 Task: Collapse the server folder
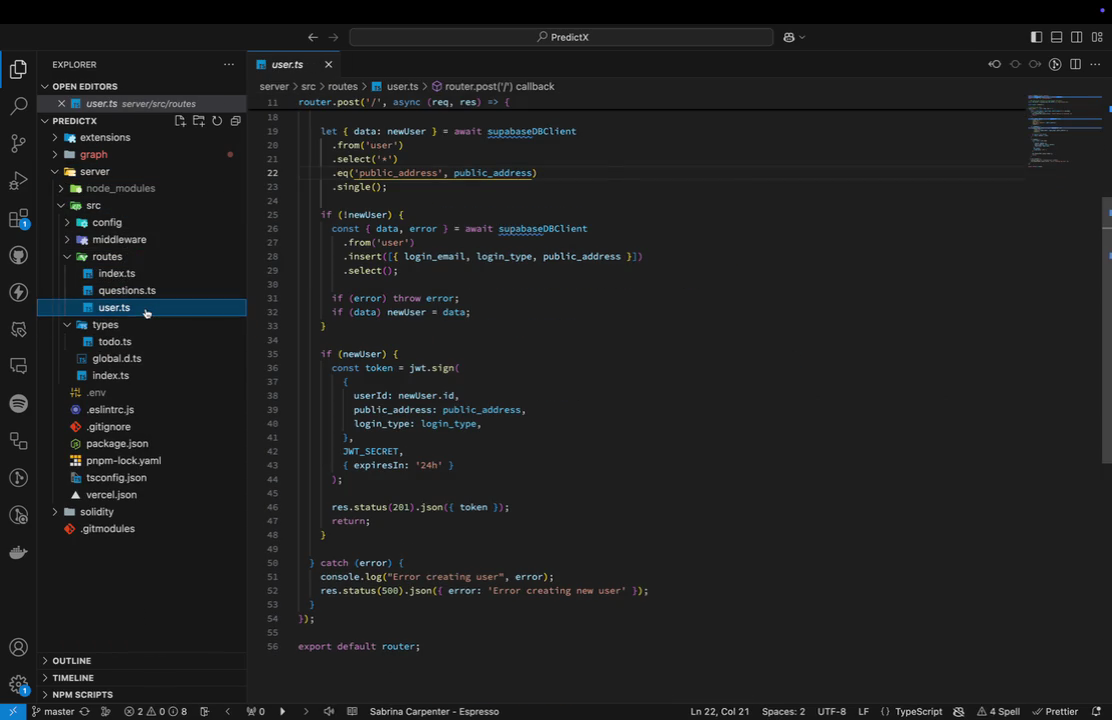[142, 172]
